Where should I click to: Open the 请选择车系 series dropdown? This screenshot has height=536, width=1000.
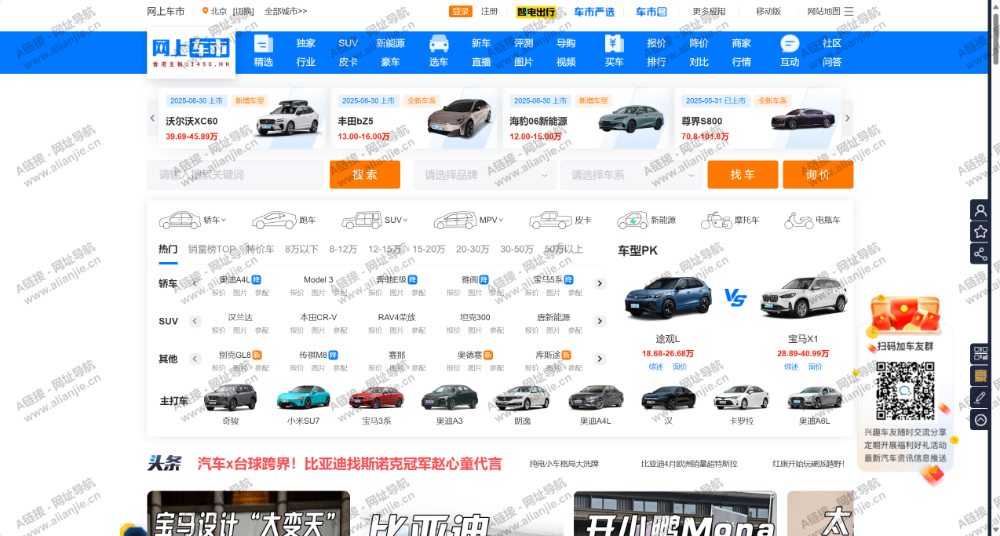pyautogui.click(x=631, y=175)
